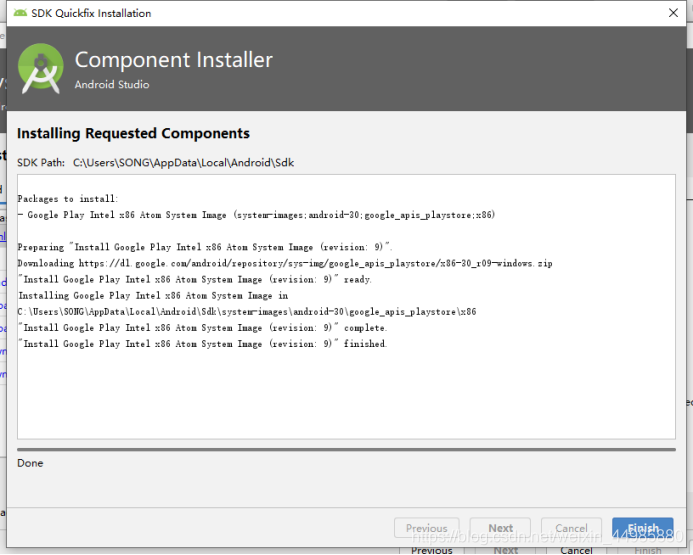The image size is (693, 555).
Task: Click the installation progress bar above Done
Action: [346, 449]
